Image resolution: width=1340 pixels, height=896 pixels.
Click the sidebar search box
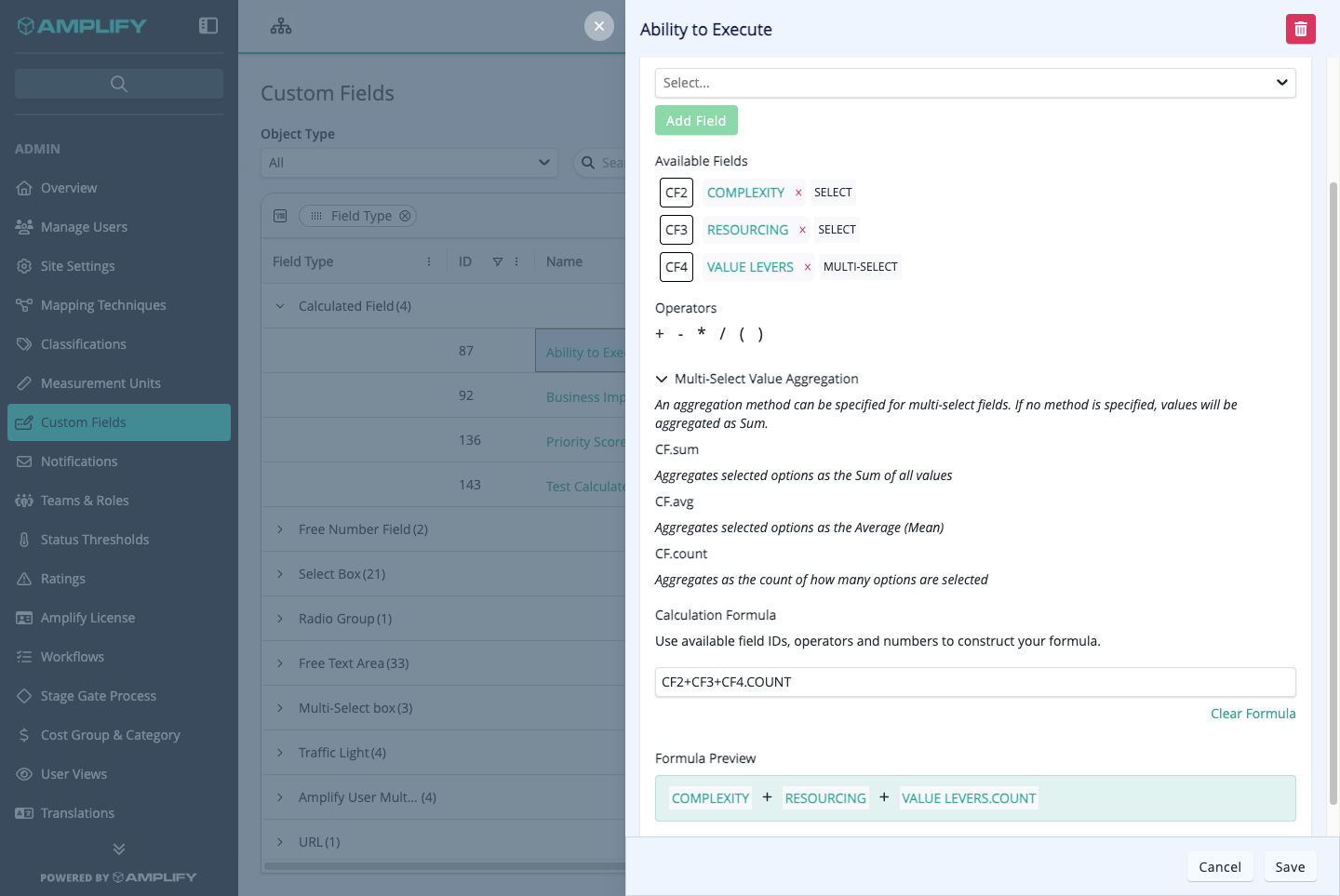coord(119,84)
